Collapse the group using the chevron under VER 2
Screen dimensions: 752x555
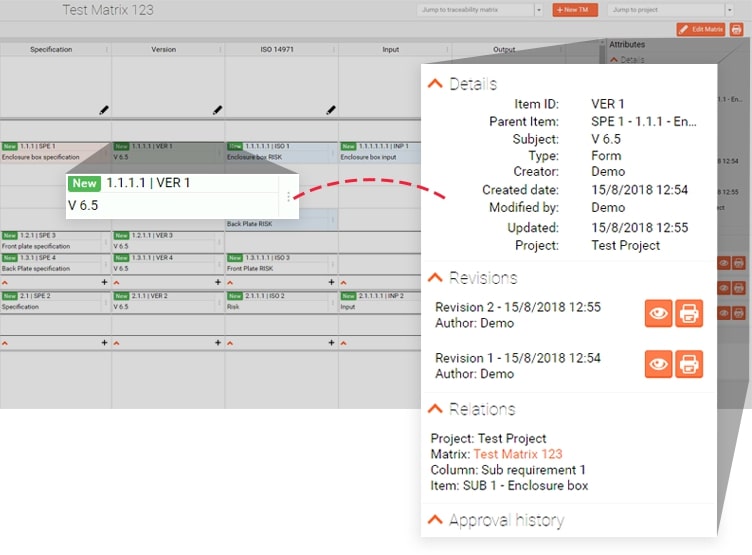click(117, 343)
